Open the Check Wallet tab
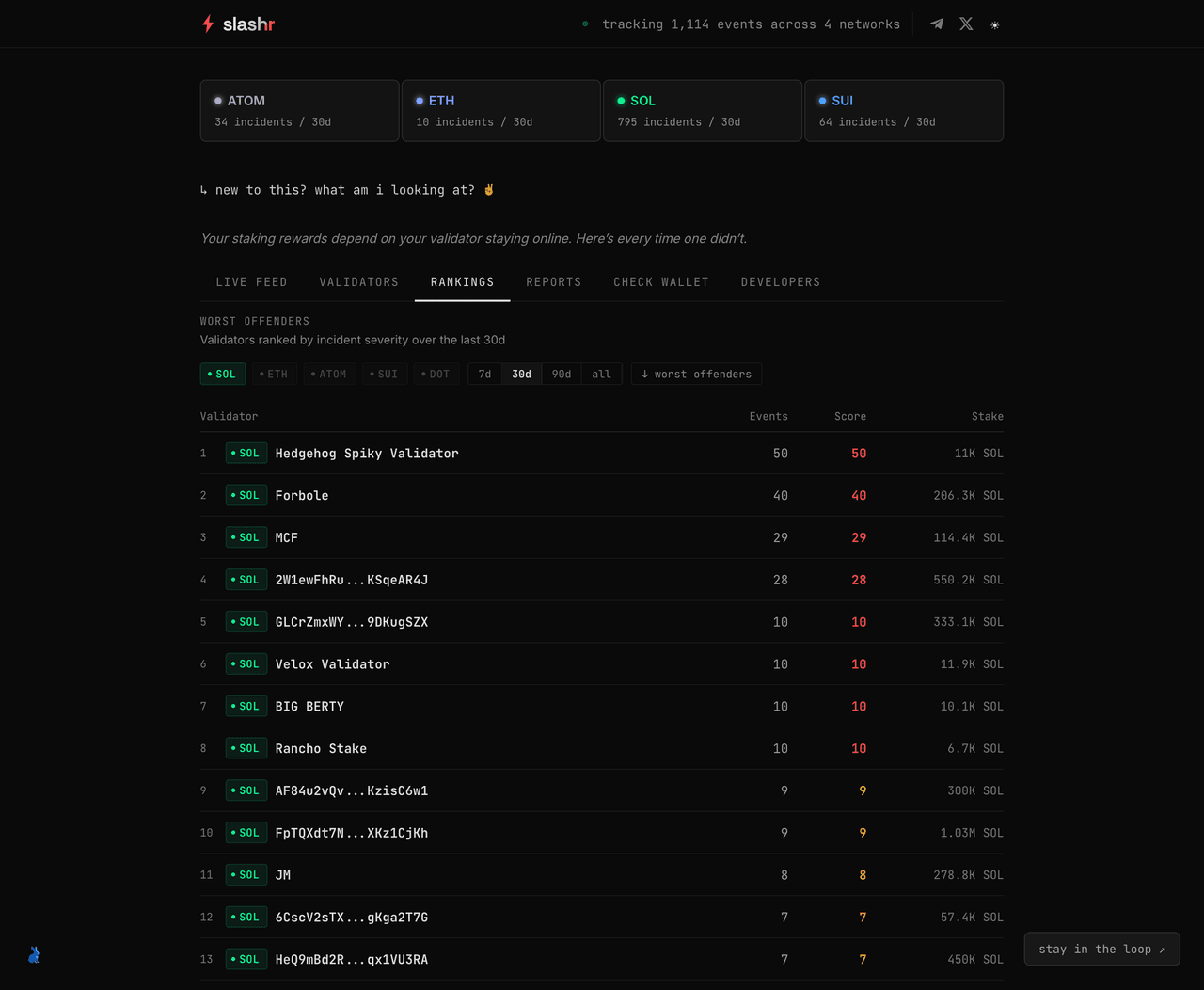This screenshot has height=990, width=1204. point(660,282)
